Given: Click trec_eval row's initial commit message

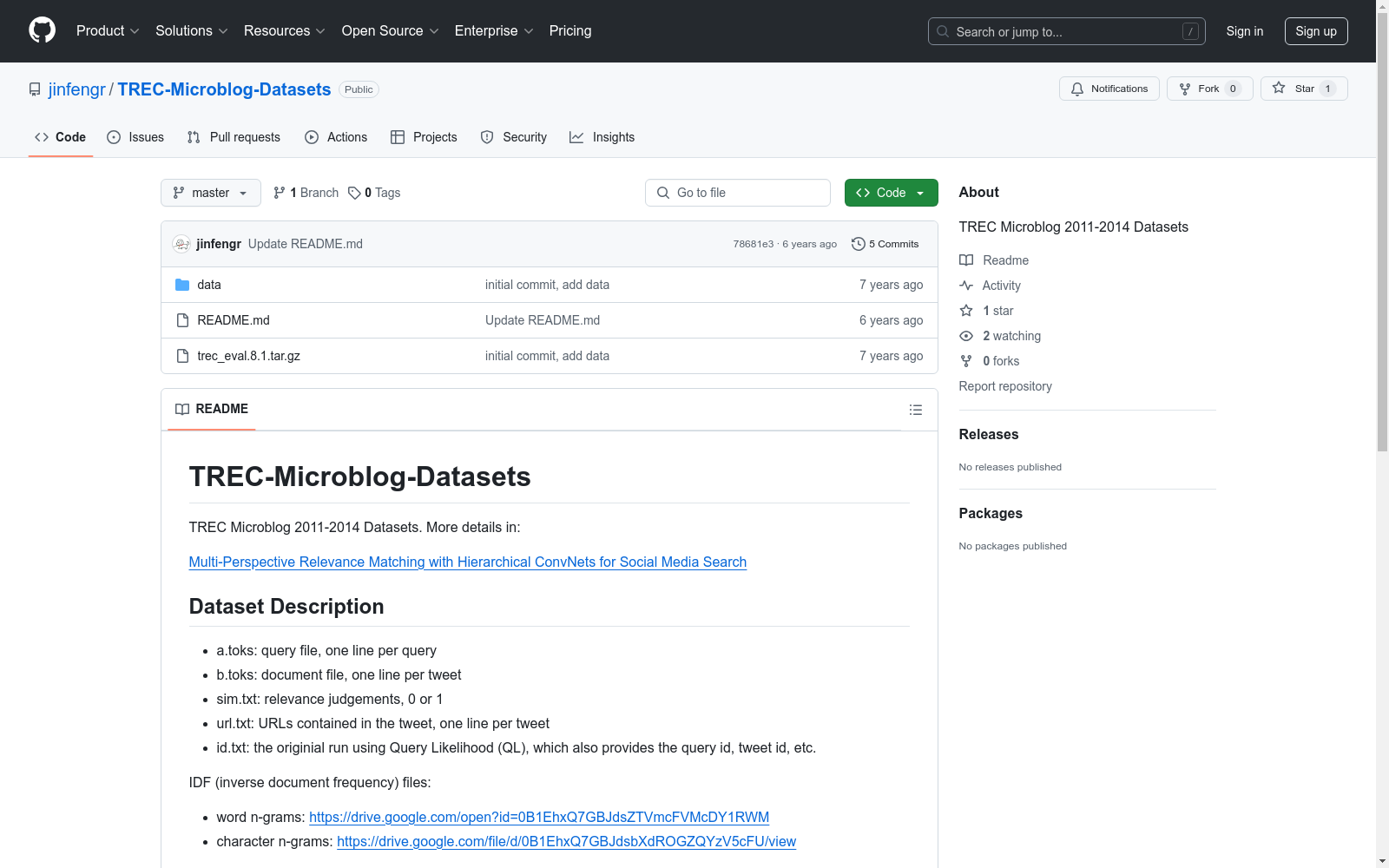Looking at the screenshot, I should pyautogui.click(x=547, y=356).
